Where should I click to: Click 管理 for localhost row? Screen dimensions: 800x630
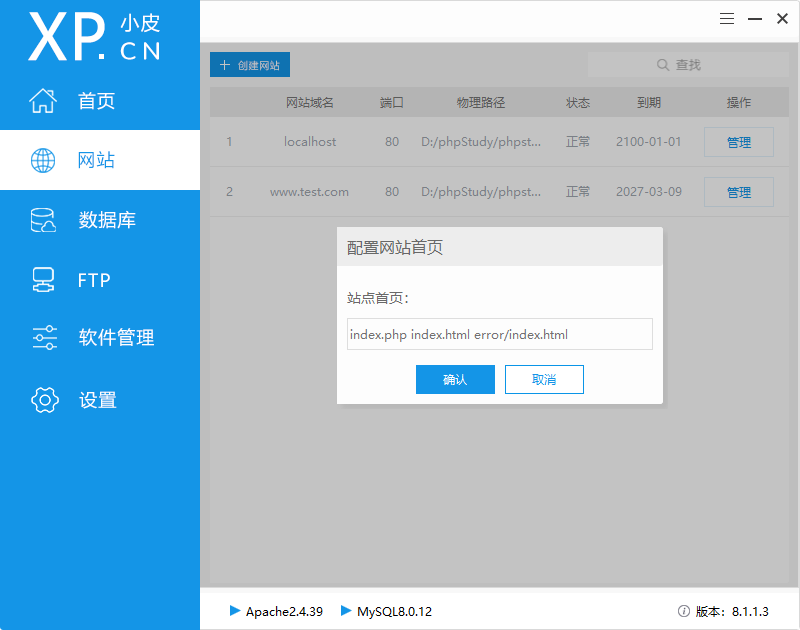click(739, 142)
